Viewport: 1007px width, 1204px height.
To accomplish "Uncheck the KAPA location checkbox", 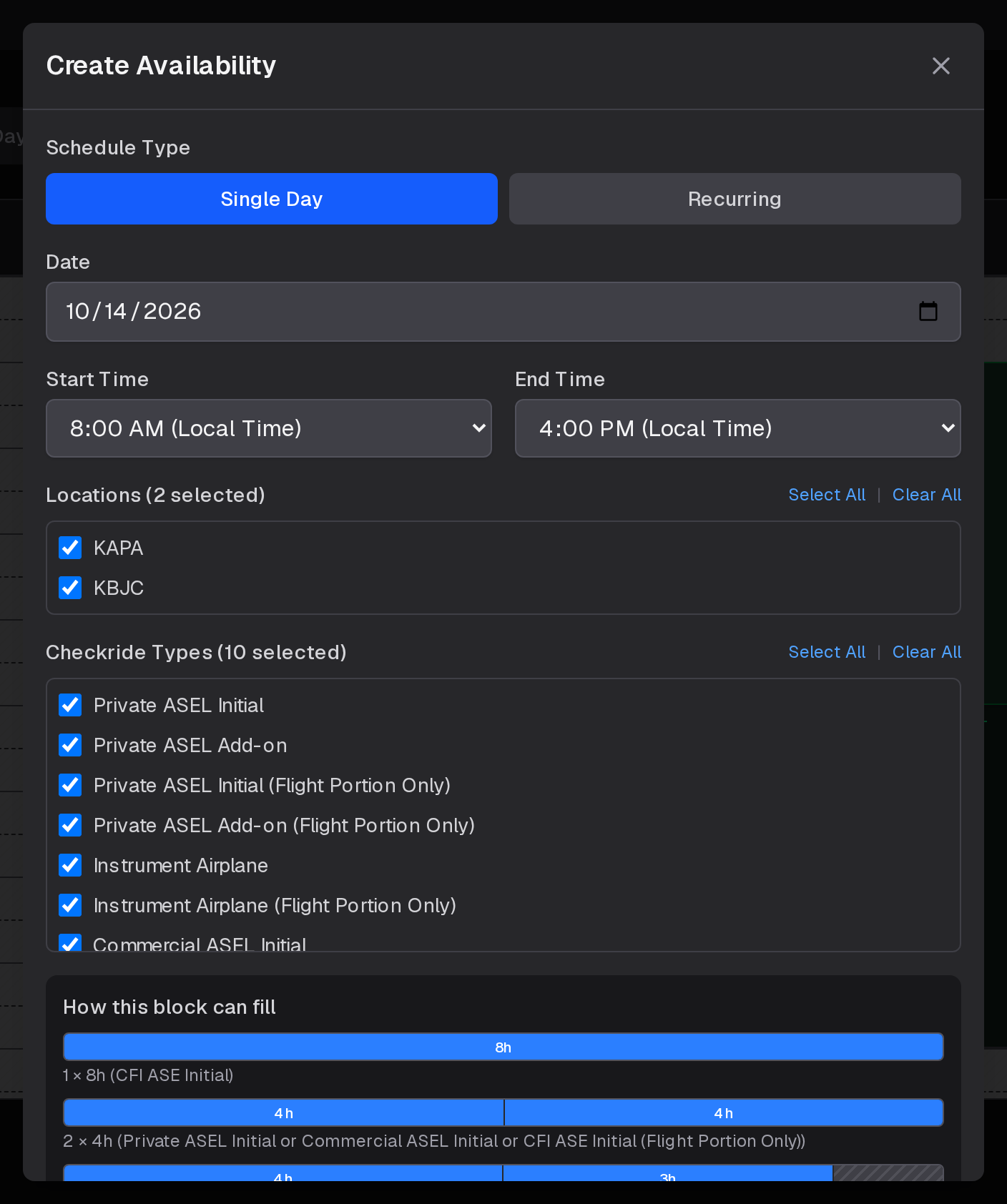I will [70, 548].
